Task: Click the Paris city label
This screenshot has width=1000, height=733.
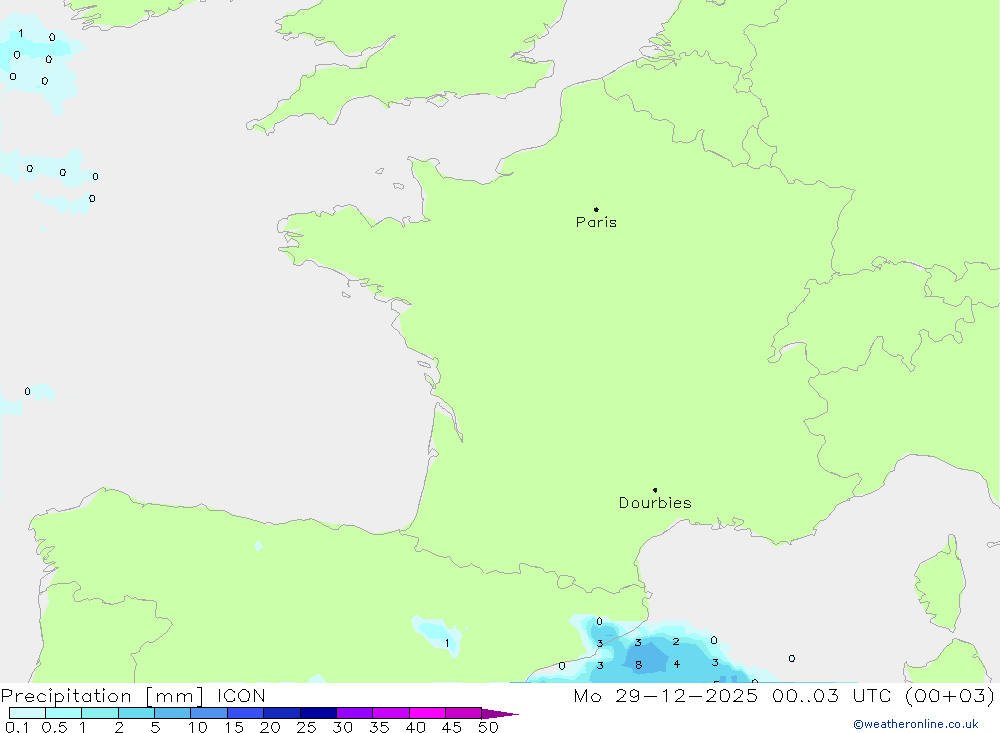Action: 596,222
